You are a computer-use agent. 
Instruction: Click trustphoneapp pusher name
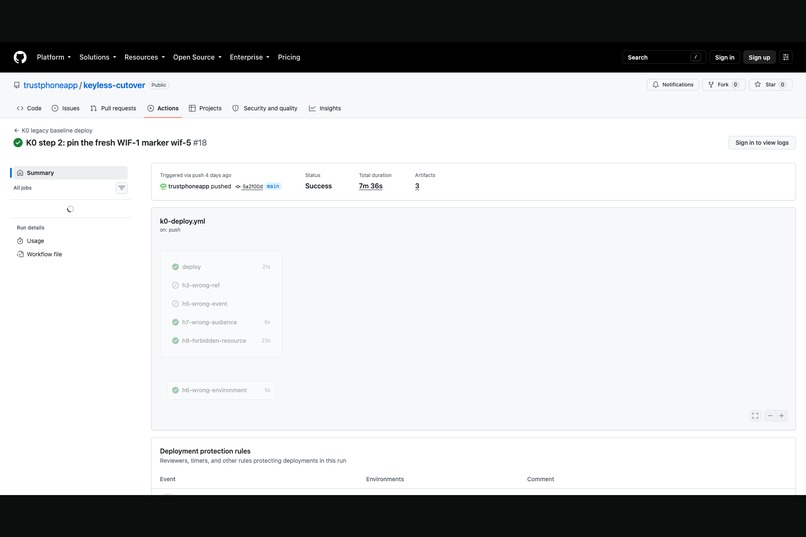tap(188, 187)
